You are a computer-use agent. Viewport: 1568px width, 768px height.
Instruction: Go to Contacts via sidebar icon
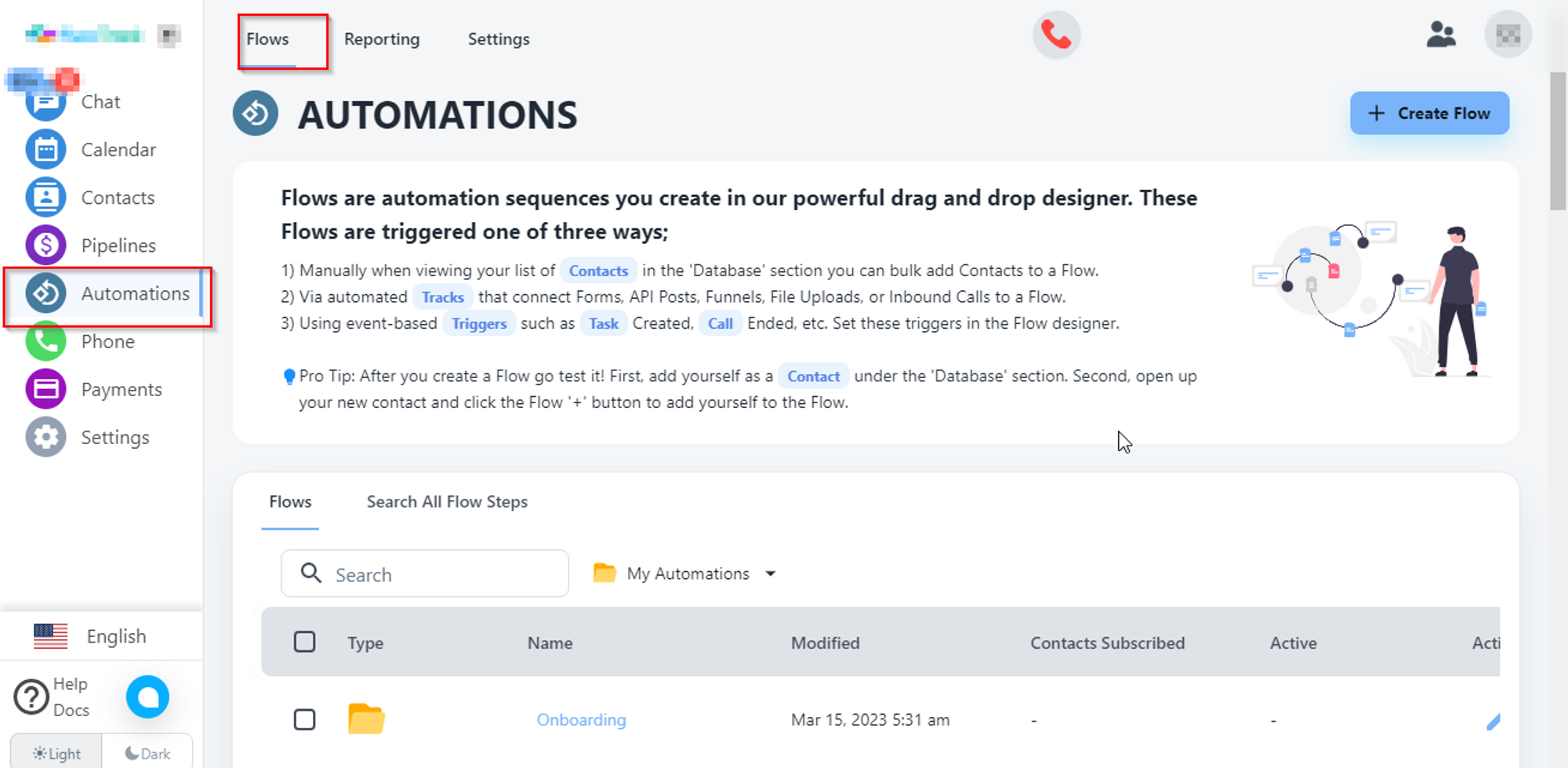(45, 198)
